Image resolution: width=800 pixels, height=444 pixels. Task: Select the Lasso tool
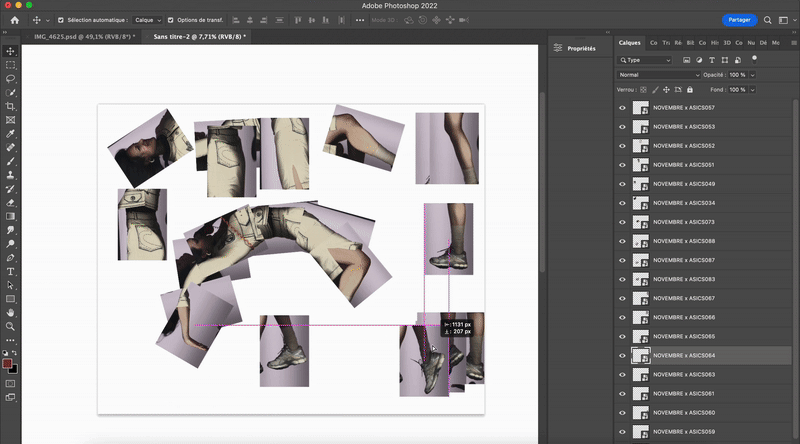pos(11,78)
